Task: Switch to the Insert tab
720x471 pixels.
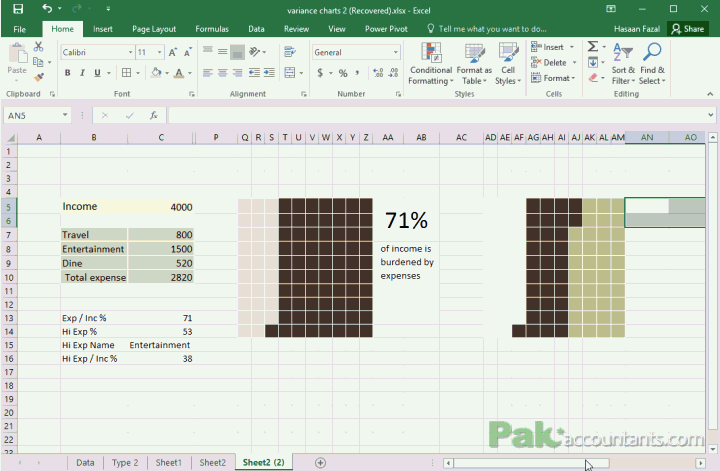Action: click(x=102, y=29)
